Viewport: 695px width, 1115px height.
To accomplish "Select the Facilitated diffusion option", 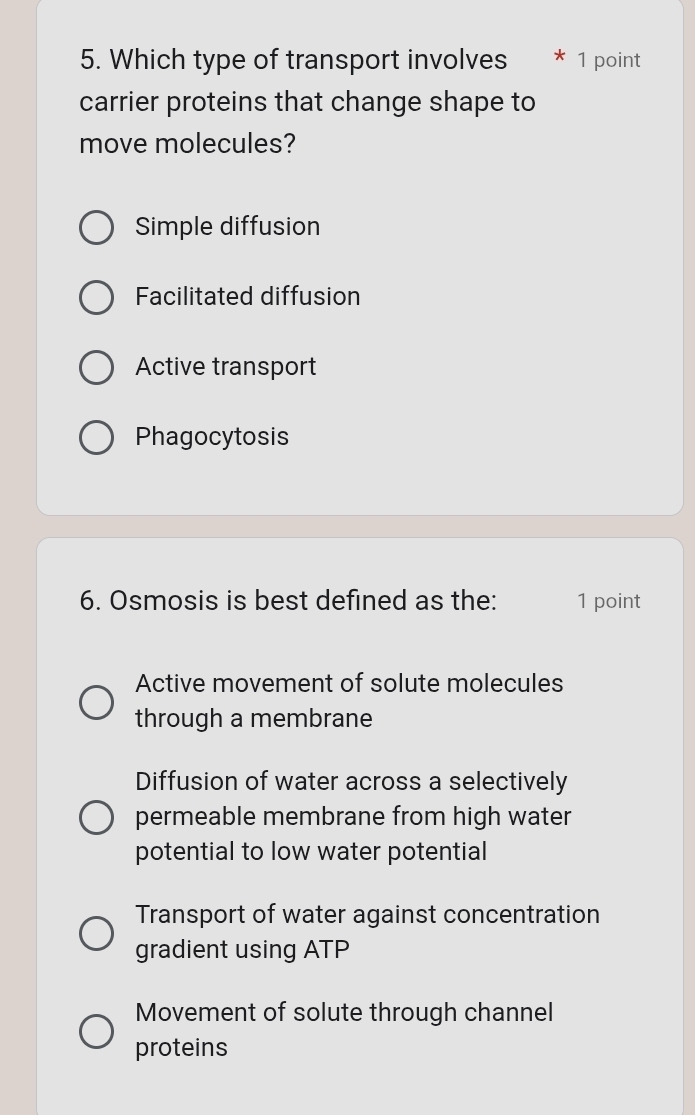I will coord(97,297).
